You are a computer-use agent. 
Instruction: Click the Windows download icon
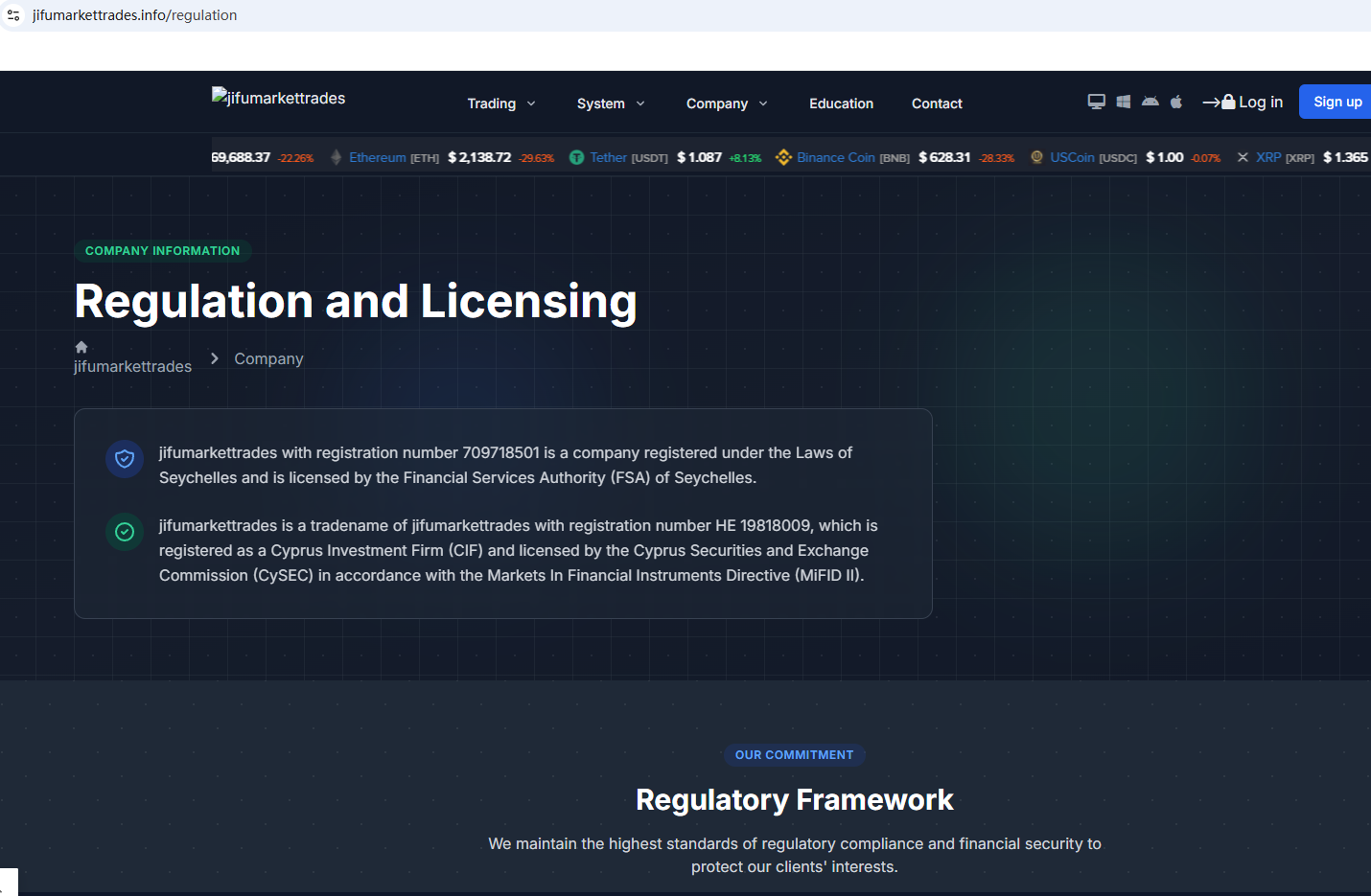[x=1123, y=102]
